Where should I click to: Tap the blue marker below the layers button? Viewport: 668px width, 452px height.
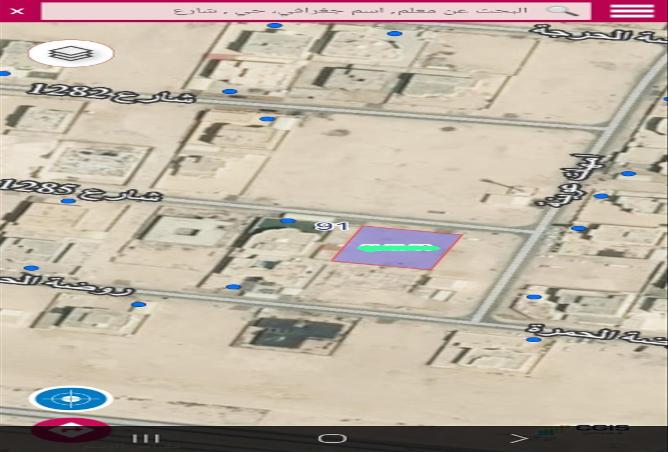coord(5,73)
